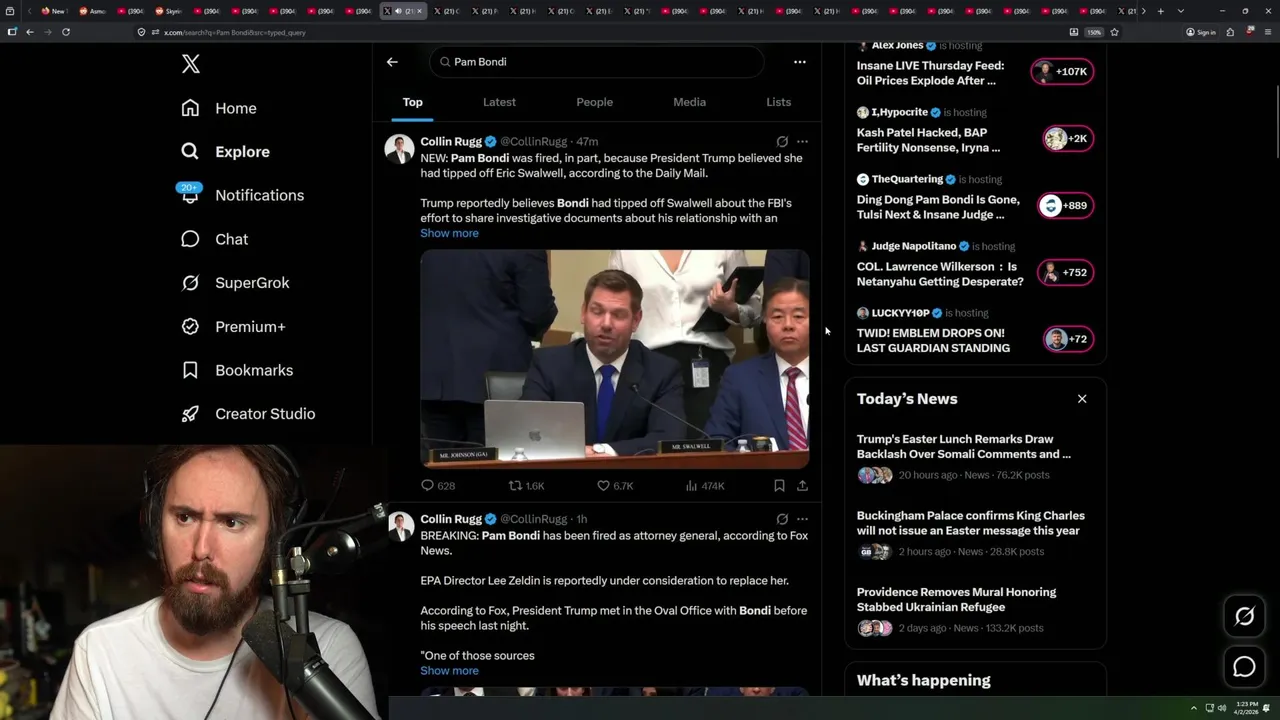Bookmark the Swalwell tip-off post

[x=779, y=486]
